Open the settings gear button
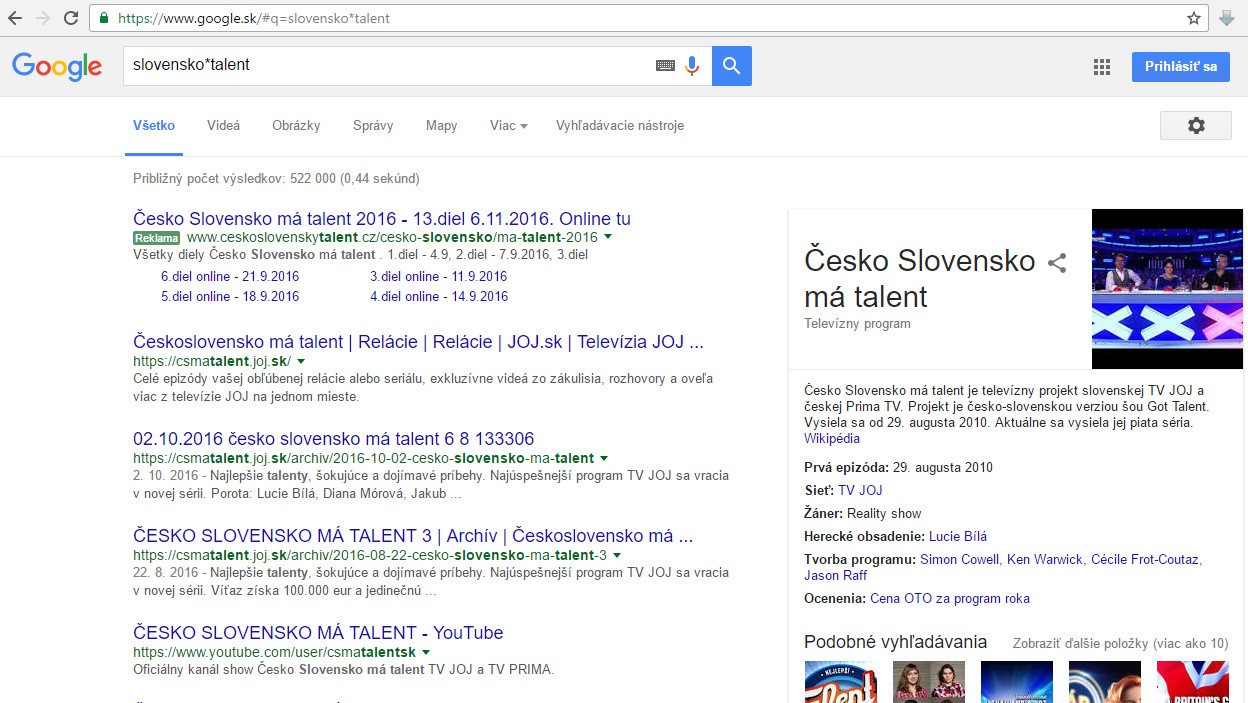Image resolution: width=1248 pixels, height=703 pixels. point(1195,126)
